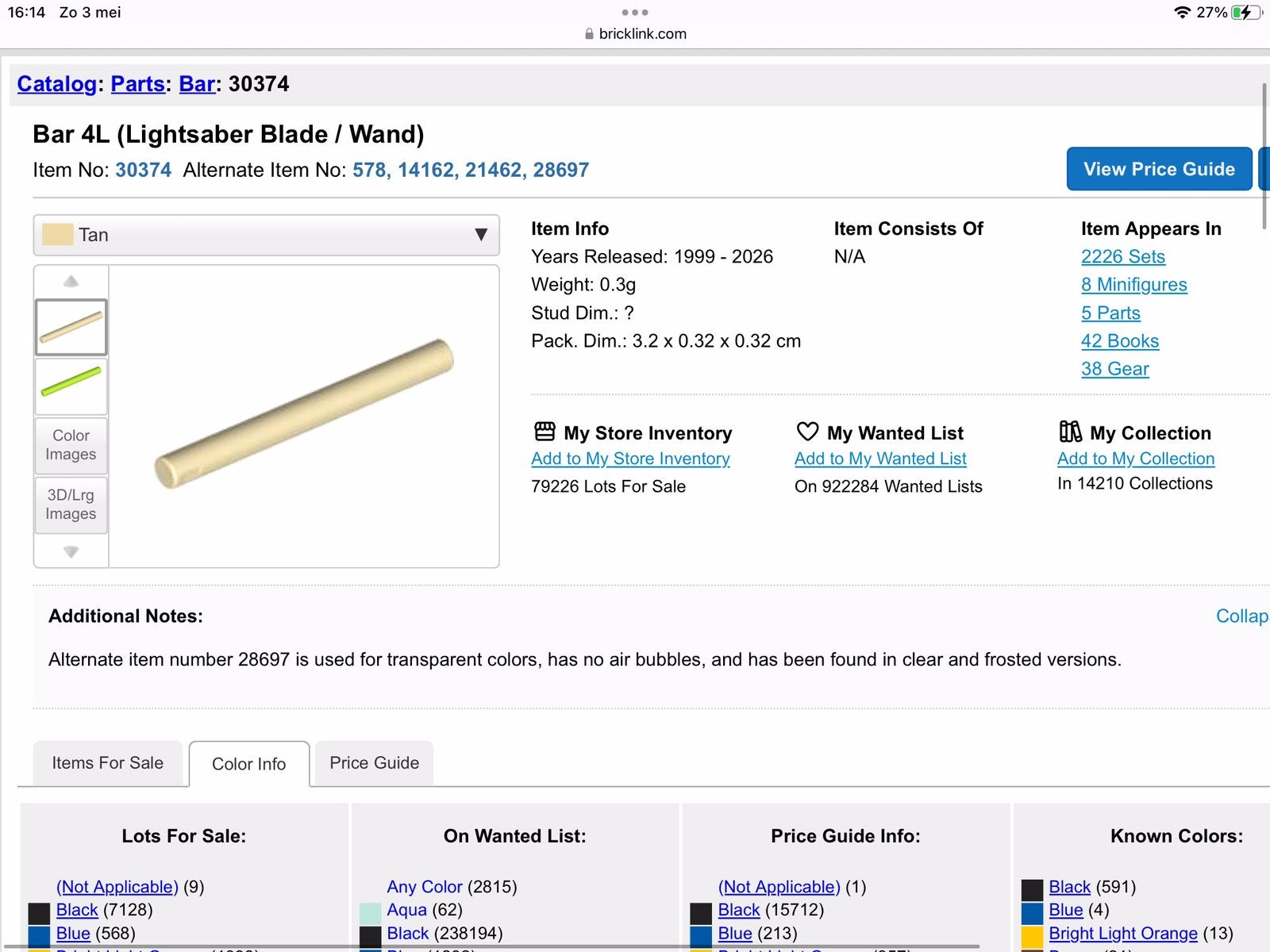This screenshot has height=952, width=1270.
Task: Click Black link under Known Colors
Action: click(1070, 886)
